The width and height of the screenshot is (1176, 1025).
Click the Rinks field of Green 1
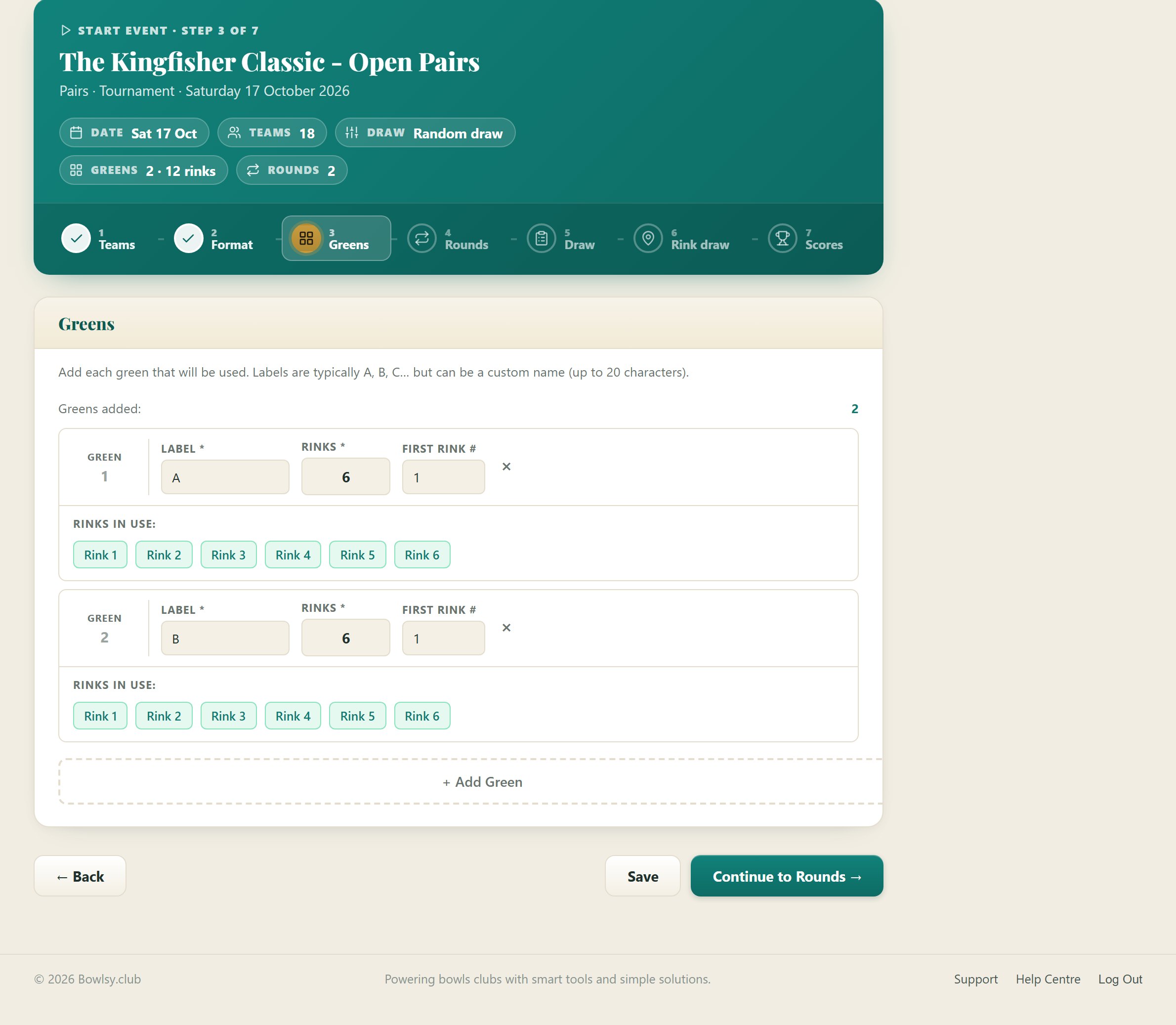coord(345,476)
